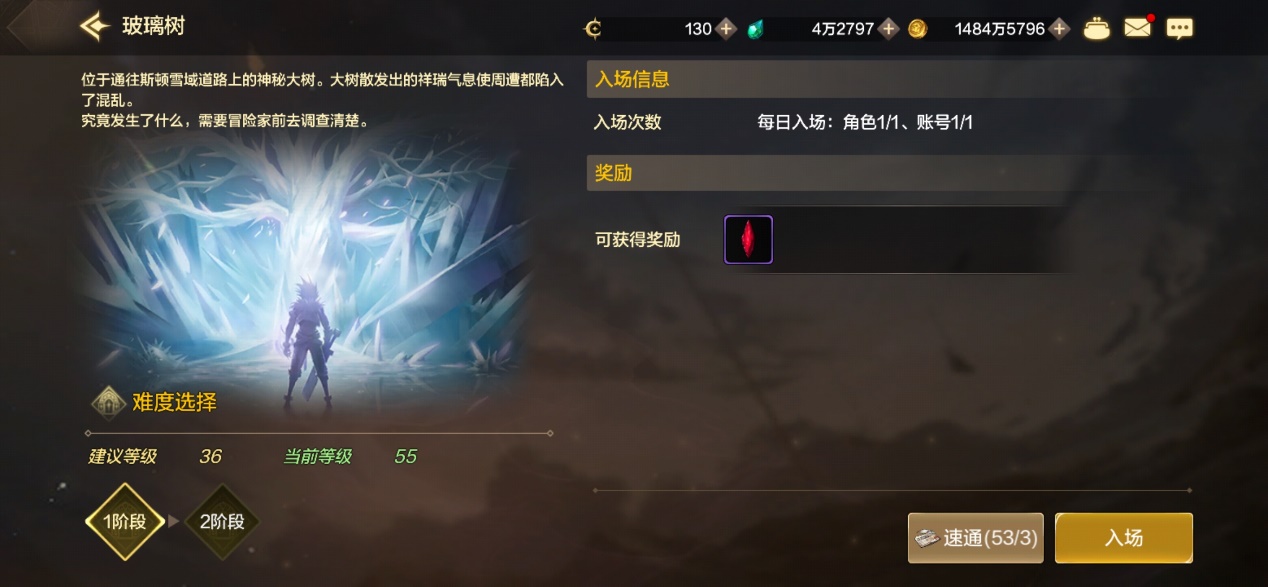This screenshot has height=587, width=1268.
Task: Click the 玻璃树 dungeon title
Action: 153,26
